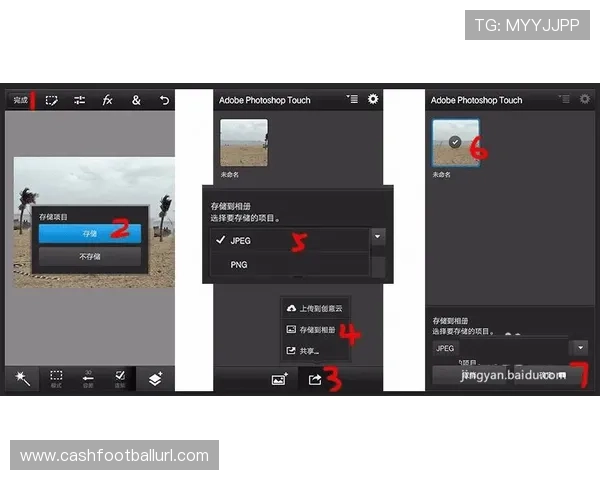This screenshot has width=600, height=480.
Task: Click the share export icon in the middle bottom bar
Action: [315, 379]
